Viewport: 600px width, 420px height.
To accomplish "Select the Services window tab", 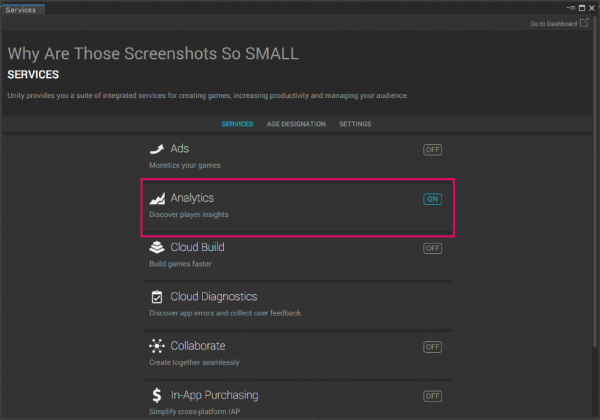I will pyautogui.click(x=23, y=10).
